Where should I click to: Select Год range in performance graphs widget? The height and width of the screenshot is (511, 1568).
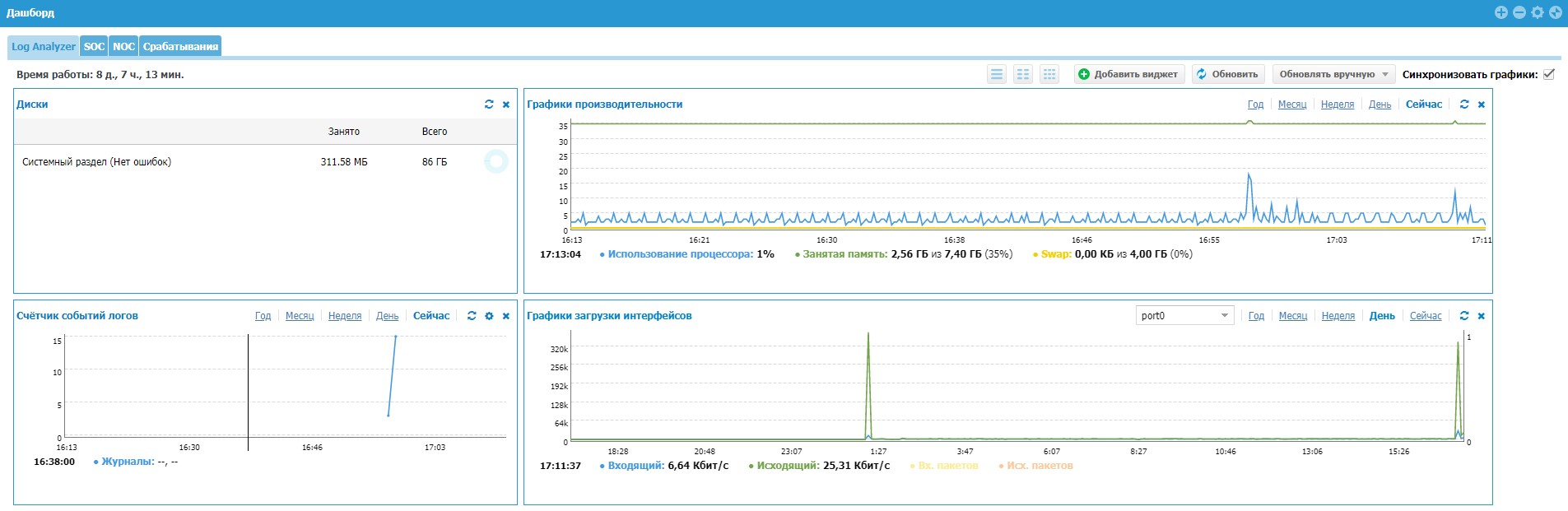pos(1255,105)
